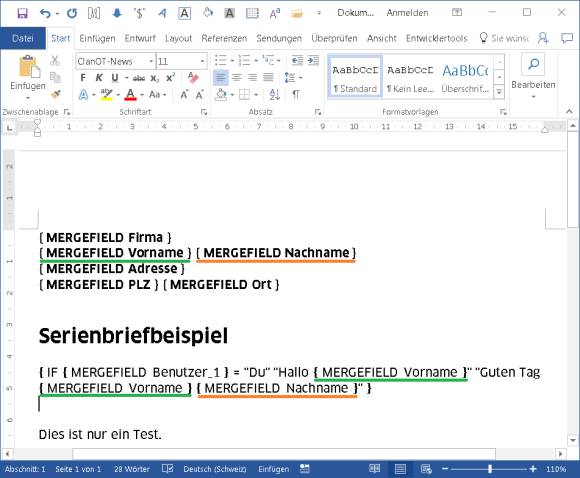Open the Bearbeiten search icon
Viewport: 580px width, 478px height.
(x=533, y=64)
